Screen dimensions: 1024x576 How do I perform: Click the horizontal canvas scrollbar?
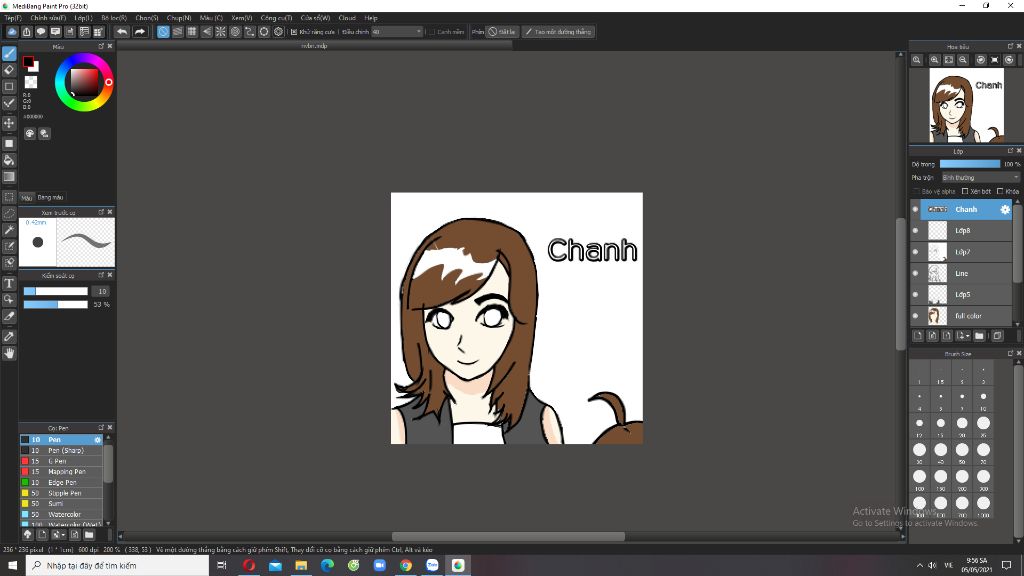click(x=508, y=536)
